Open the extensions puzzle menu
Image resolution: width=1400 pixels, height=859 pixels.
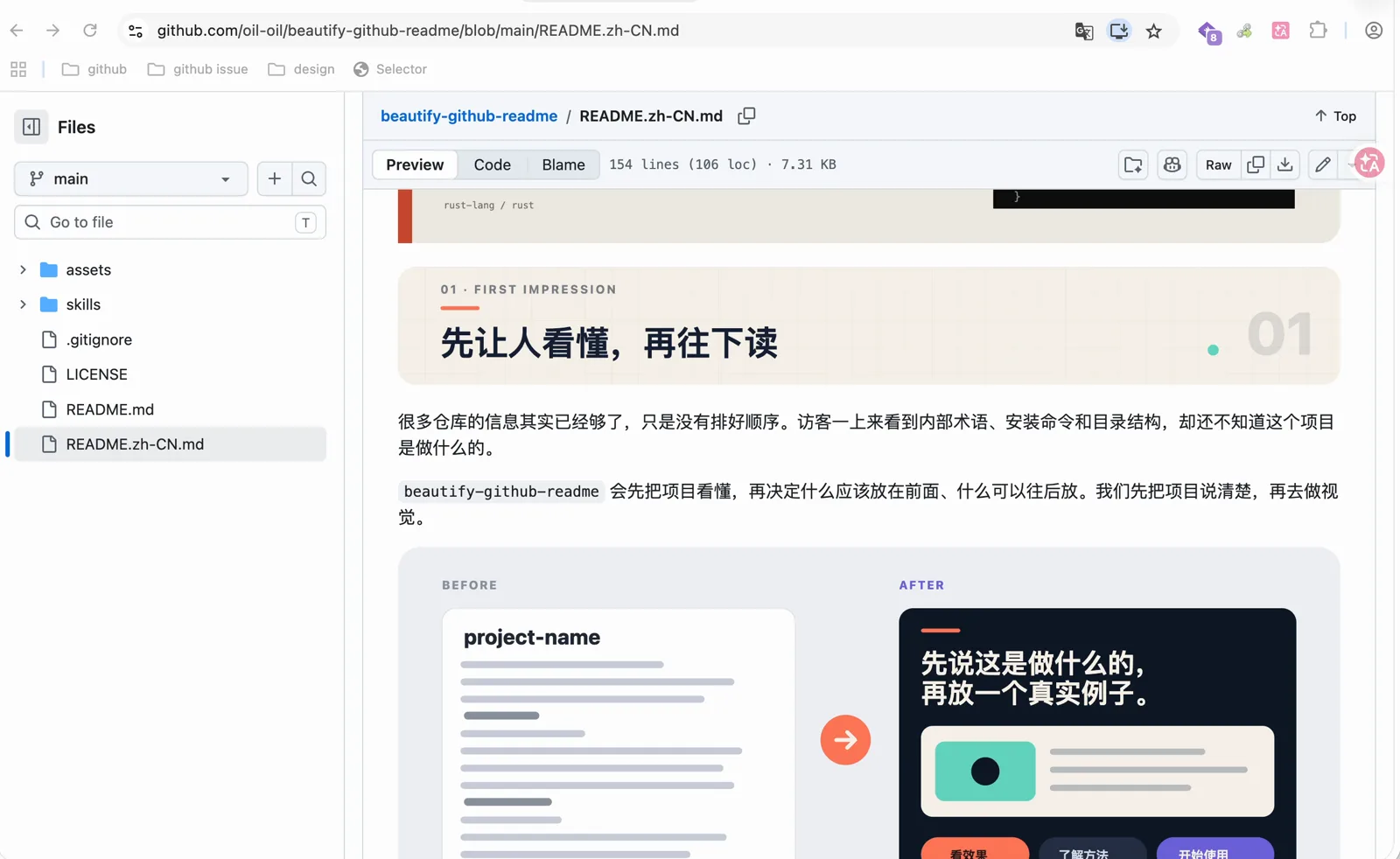tap(1318, 31)
